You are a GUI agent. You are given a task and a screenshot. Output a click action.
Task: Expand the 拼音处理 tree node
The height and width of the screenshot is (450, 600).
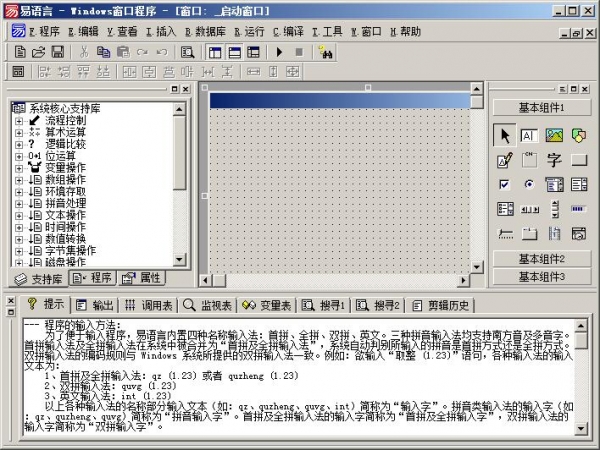[x=19, y=204]
